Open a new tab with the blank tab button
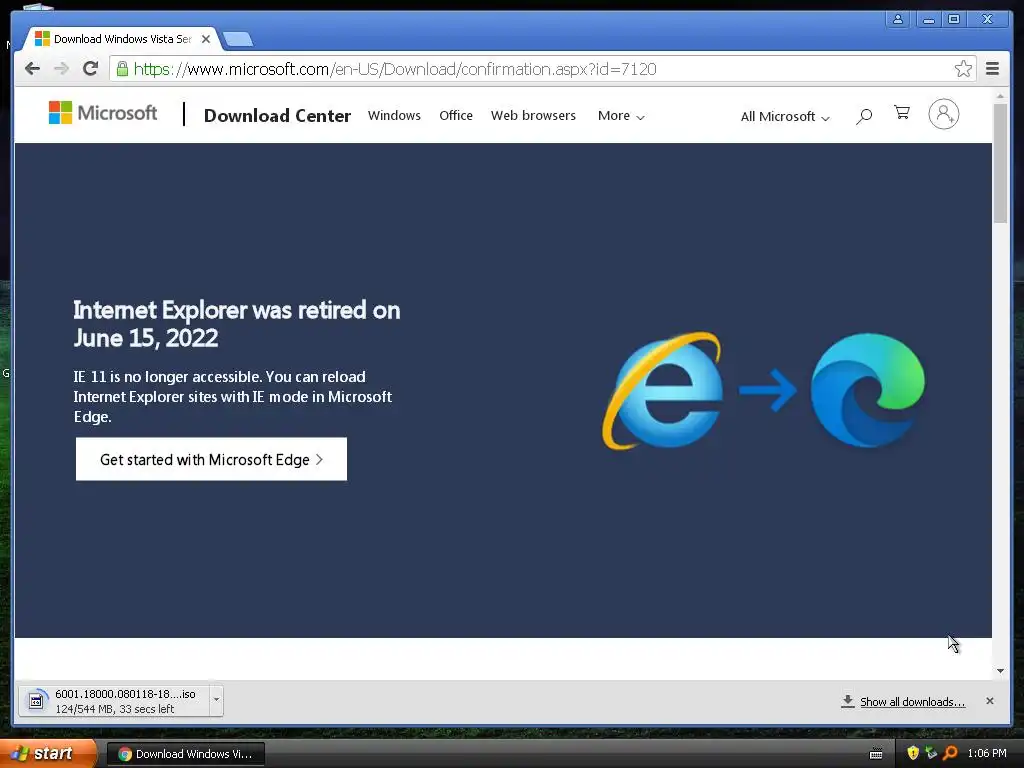This screenshot has width=1024, height=768. point(238,40)
